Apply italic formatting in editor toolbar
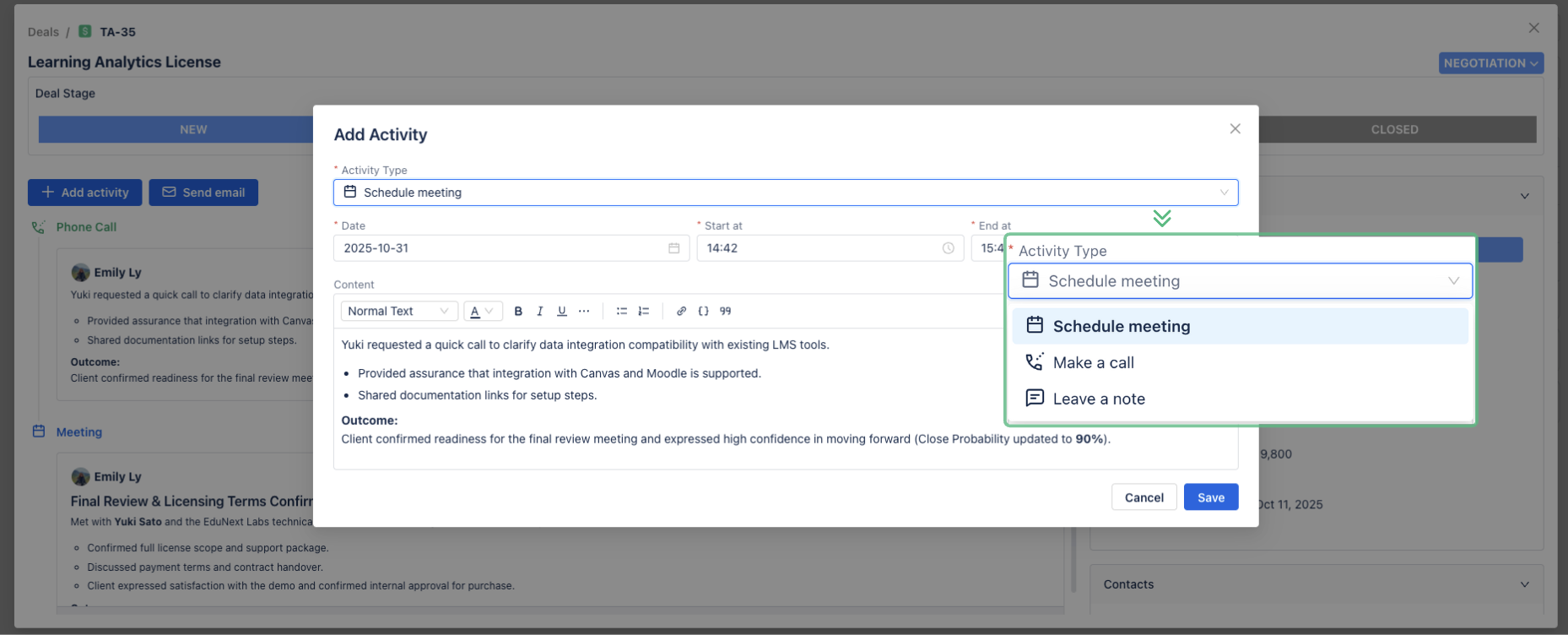Image resolution: width=1568 pixels, height=635 pixels. point(540,312)
